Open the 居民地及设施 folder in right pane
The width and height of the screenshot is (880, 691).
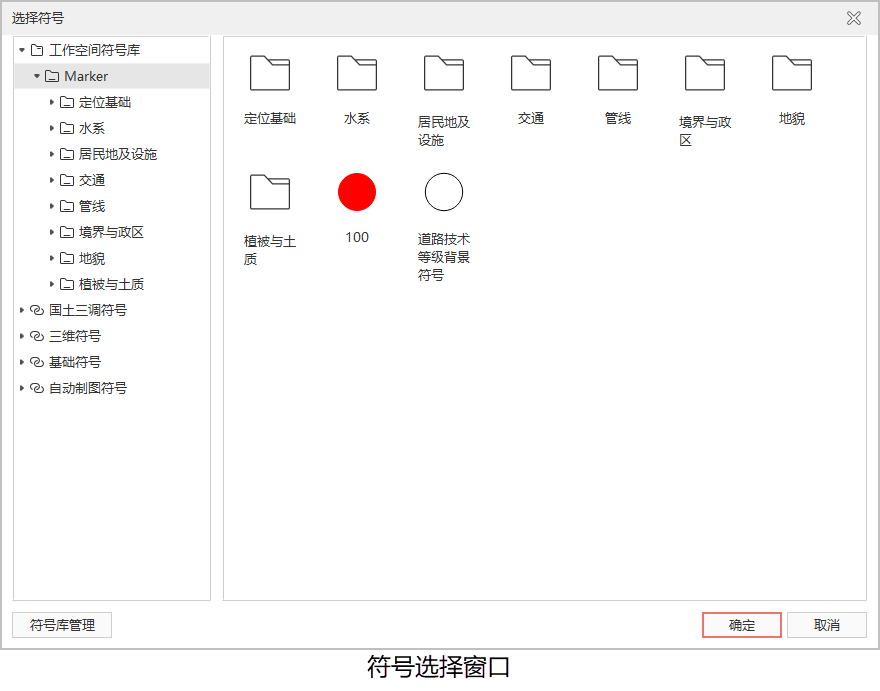[444, 74]
